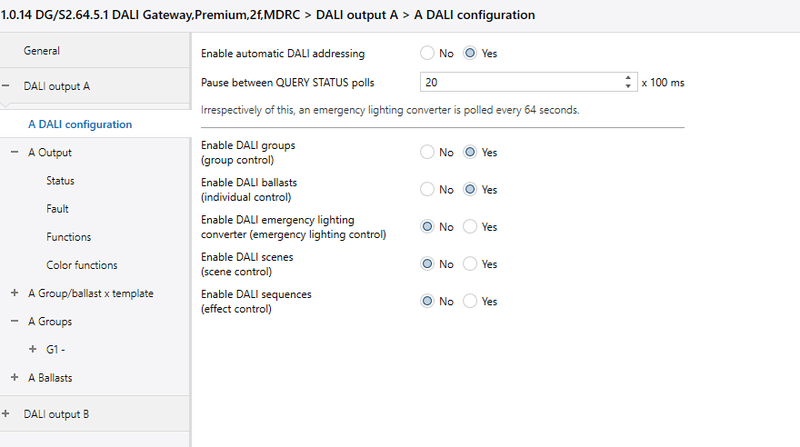Expand the G1 group node
This screenshot has height=447, width=800.
click(33, 349)
